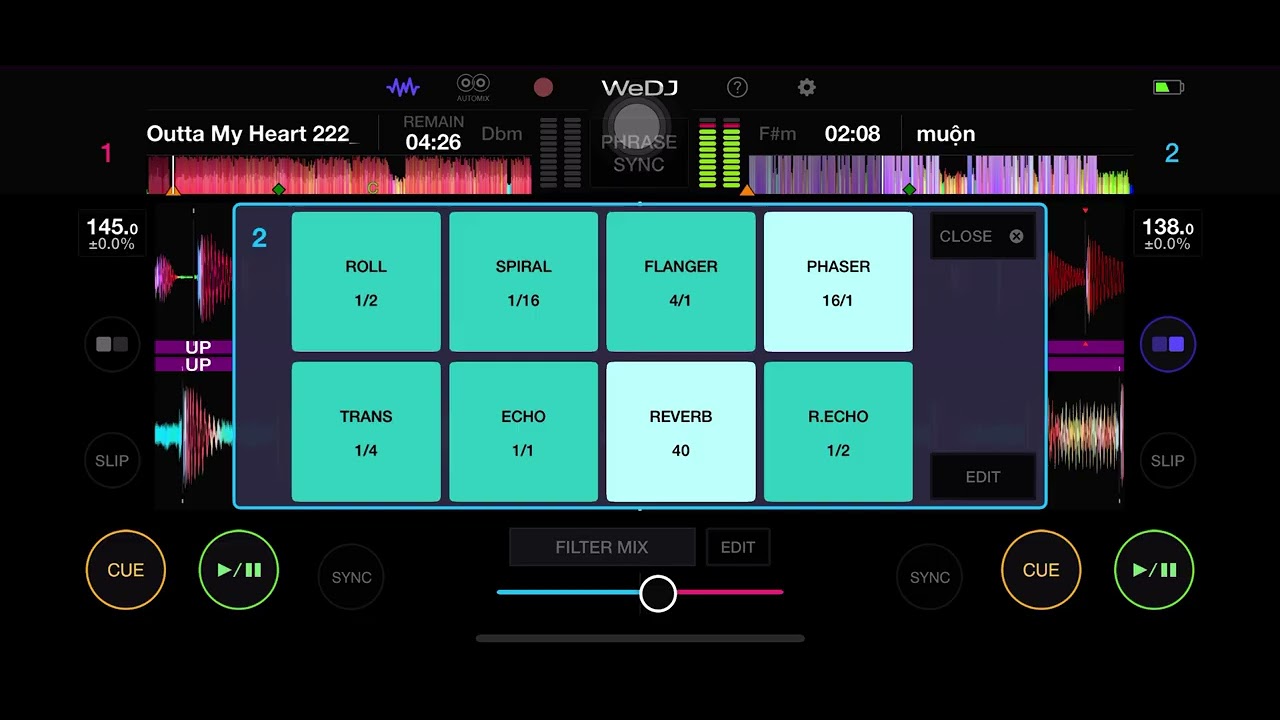Click deck 2 key F#m label
Image resolution: width=1280 pixels, height=720 pixels.
(x=777, y=134)
